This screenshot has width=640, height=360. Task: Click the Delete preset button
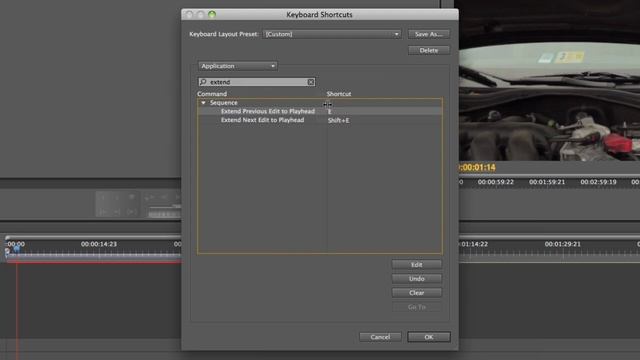(x=429, y=50)
